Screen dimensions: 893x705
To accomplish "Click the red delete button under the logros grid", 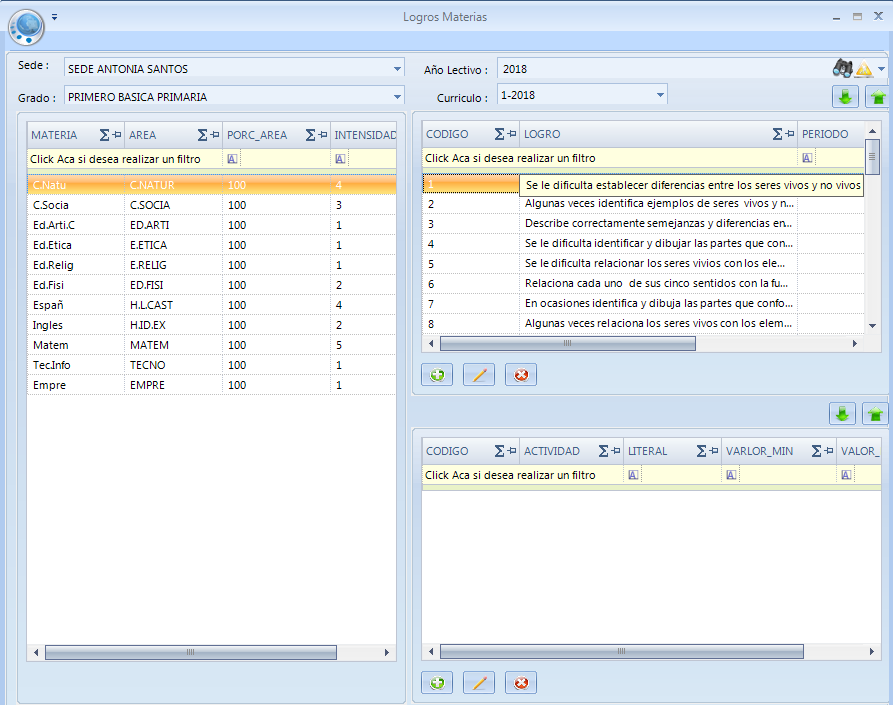I will 520,376.
